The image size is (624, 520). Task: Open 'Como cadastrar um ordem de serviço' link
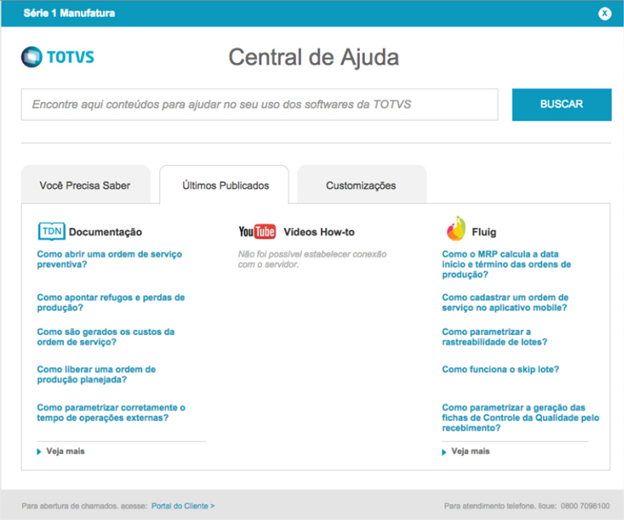[505, 302]
